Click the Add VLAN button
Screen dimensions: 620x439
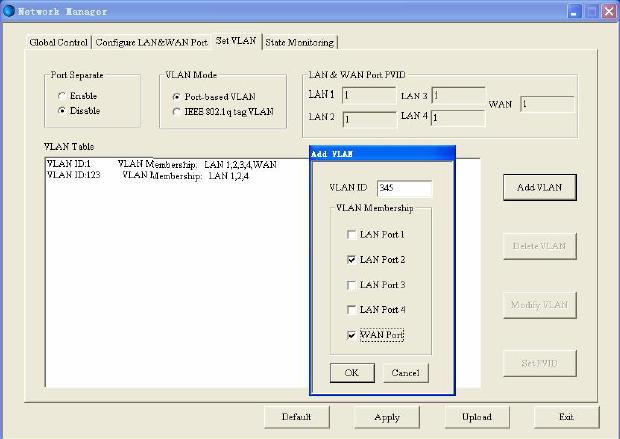coord(540,187)
